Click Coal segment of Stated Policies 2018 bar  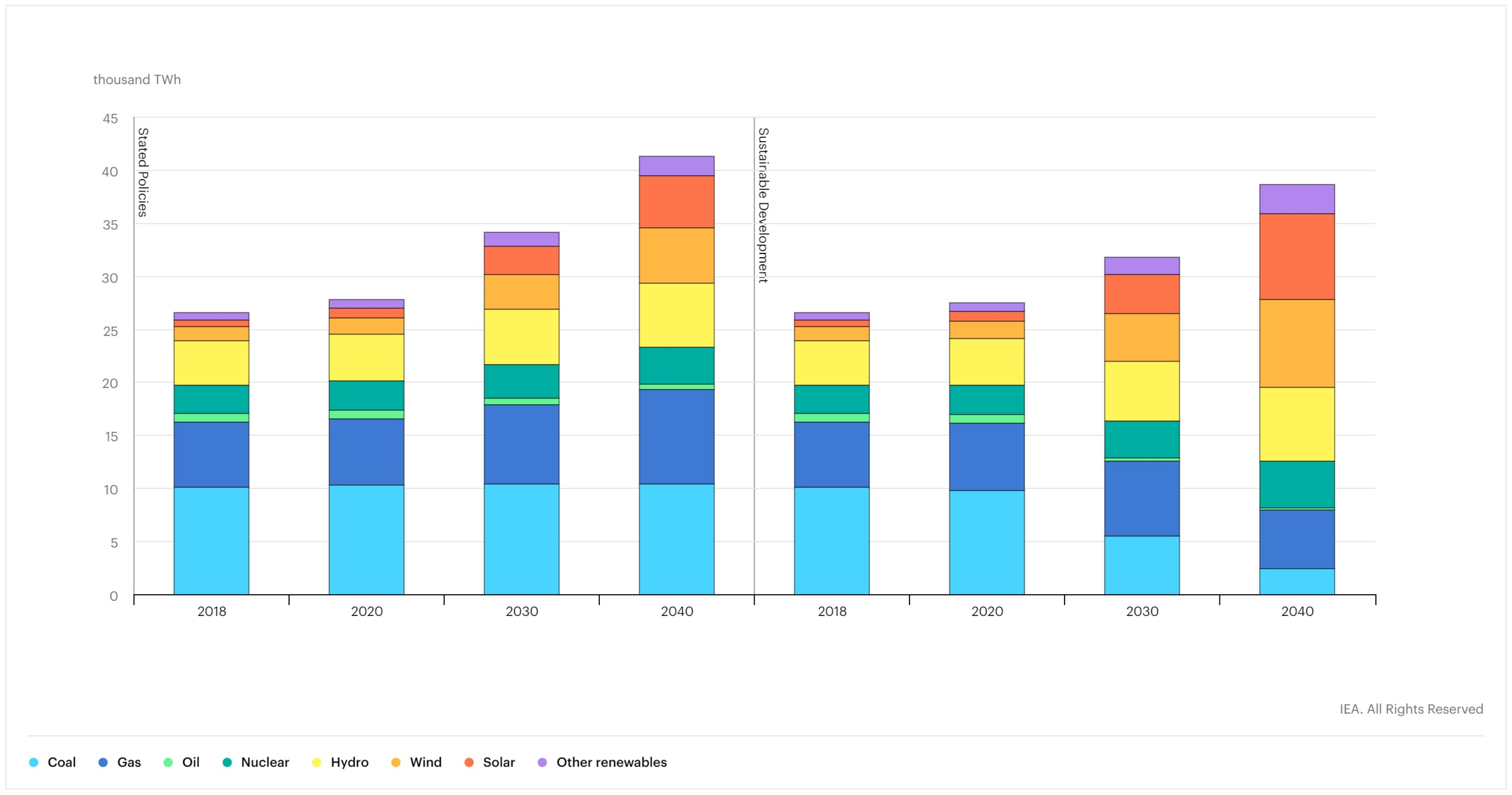[211, 540]
